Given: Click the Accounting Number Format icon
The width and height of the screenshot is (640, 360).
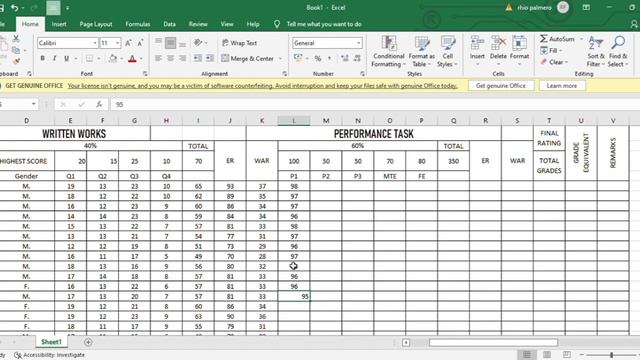Looking at the screenshot, I should (298, 58).
